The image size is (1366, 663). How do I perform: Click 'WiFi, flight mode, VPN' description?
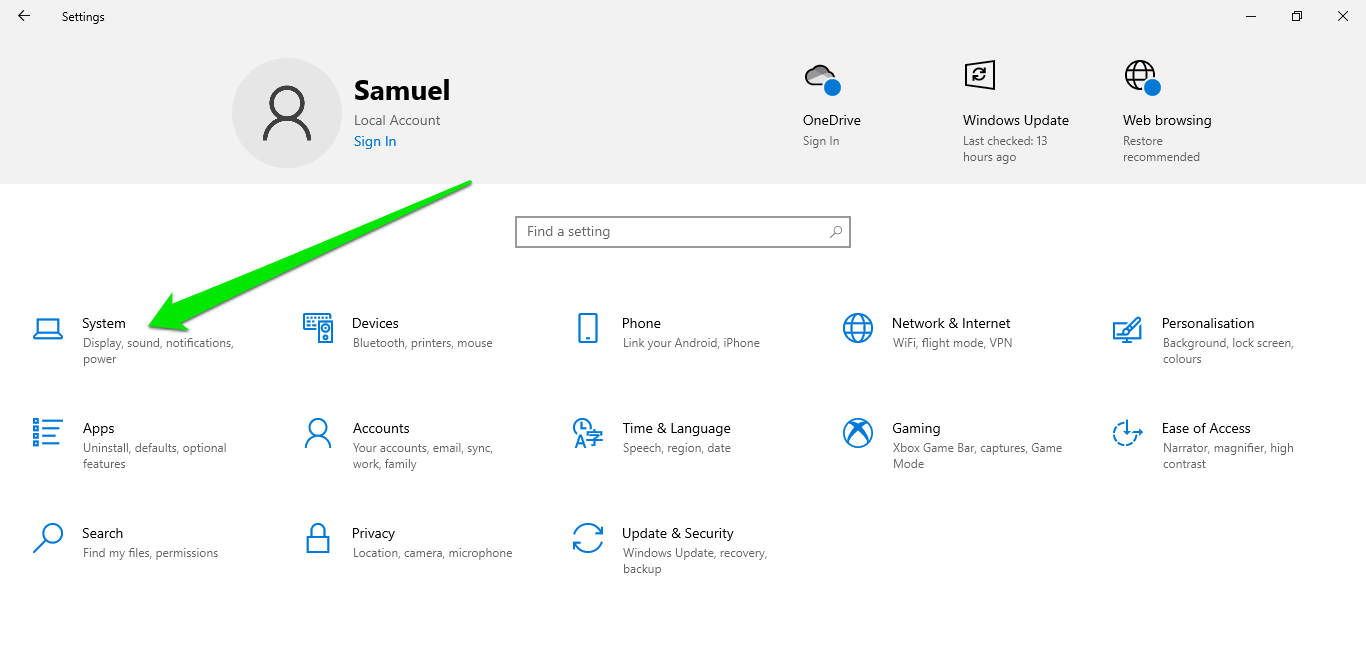click(x=953, y=343)
